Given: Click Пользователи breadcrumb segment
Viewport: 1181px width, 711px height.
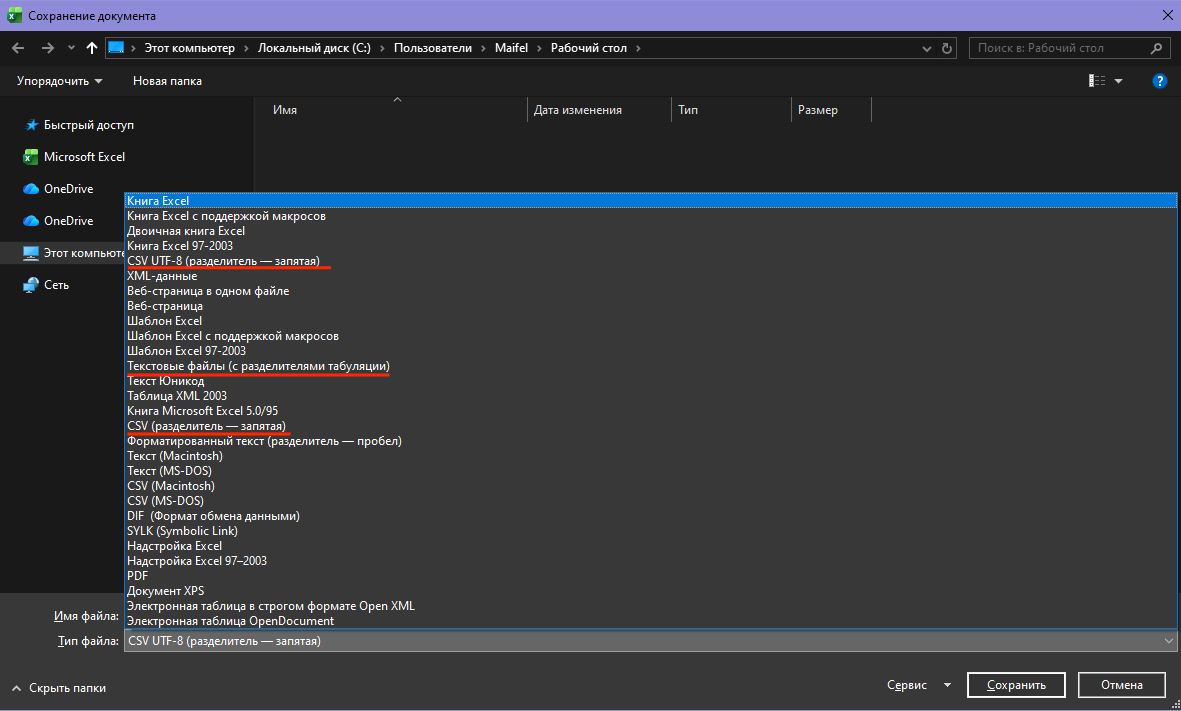Looking at the screenshot, I should (433, 48).
